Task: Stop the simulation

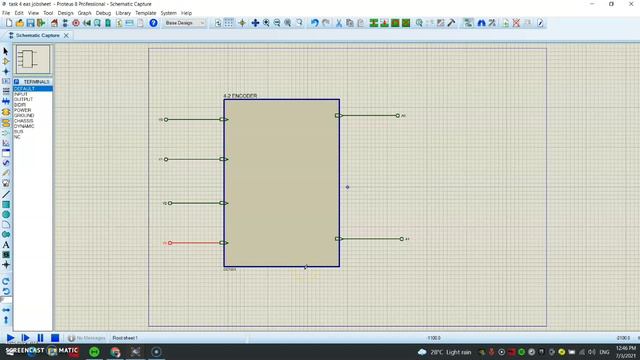Action: [x=55, y=338]
